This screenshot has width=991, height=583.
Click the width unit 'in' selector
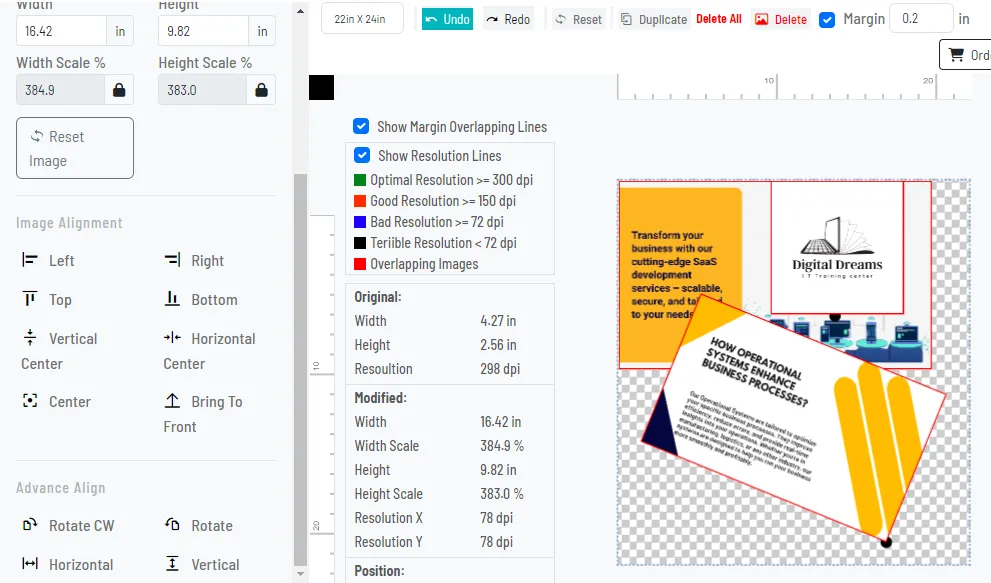tap(120, 31)
